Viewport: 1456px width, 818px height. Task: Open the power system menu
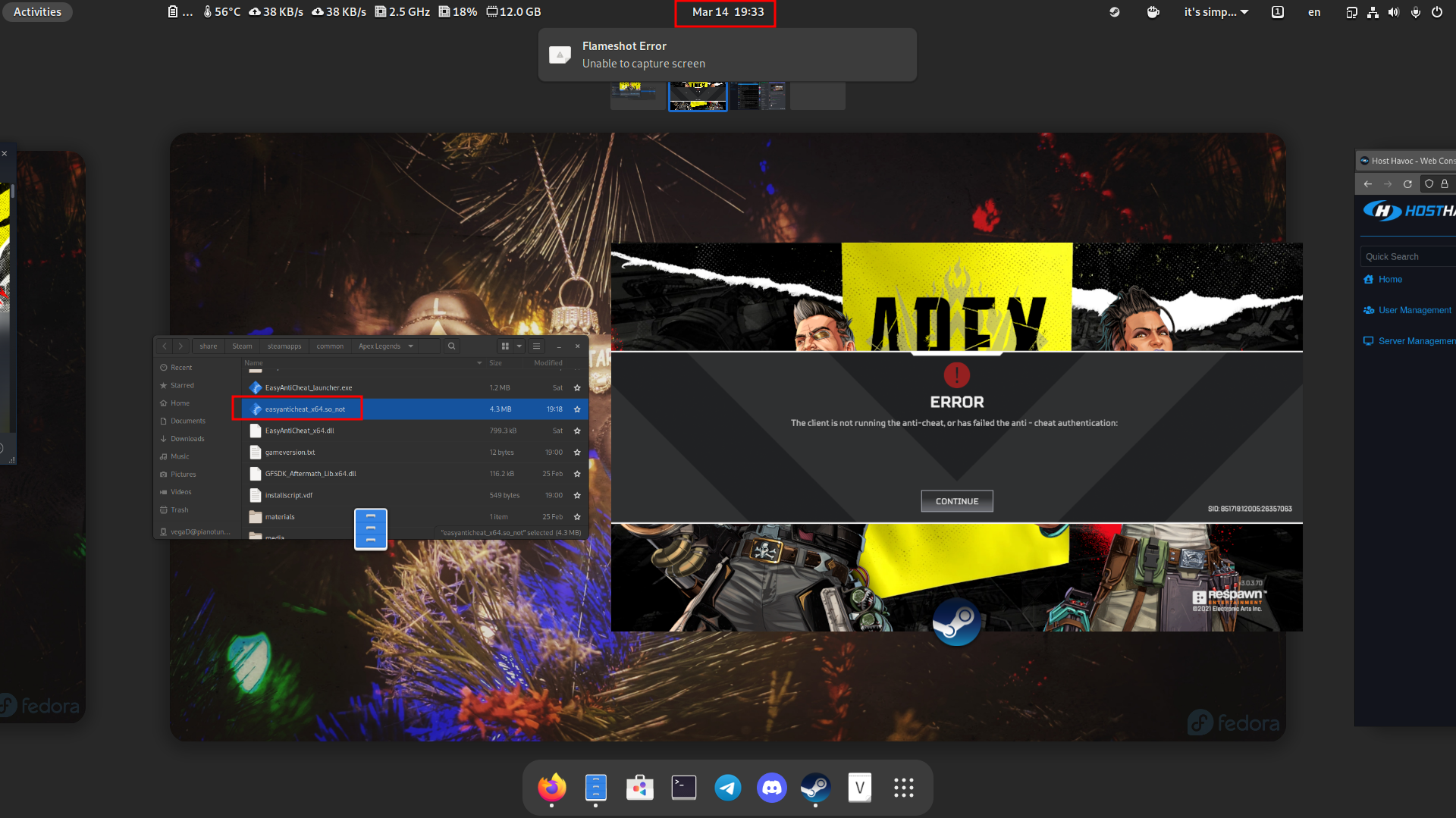[1437, 12]
